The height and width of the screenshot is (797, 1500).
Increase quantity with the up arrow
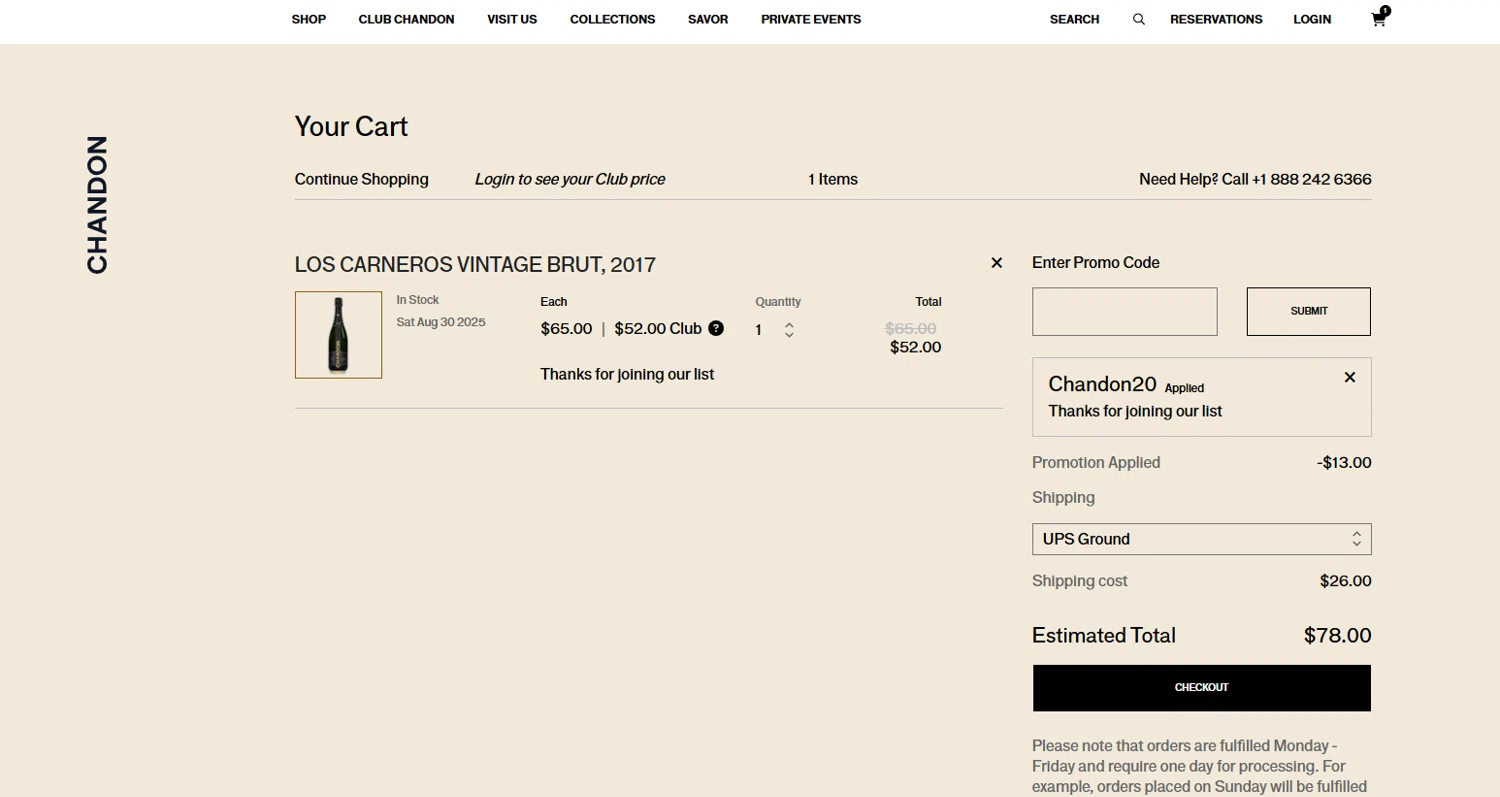[x=789, y=324]
